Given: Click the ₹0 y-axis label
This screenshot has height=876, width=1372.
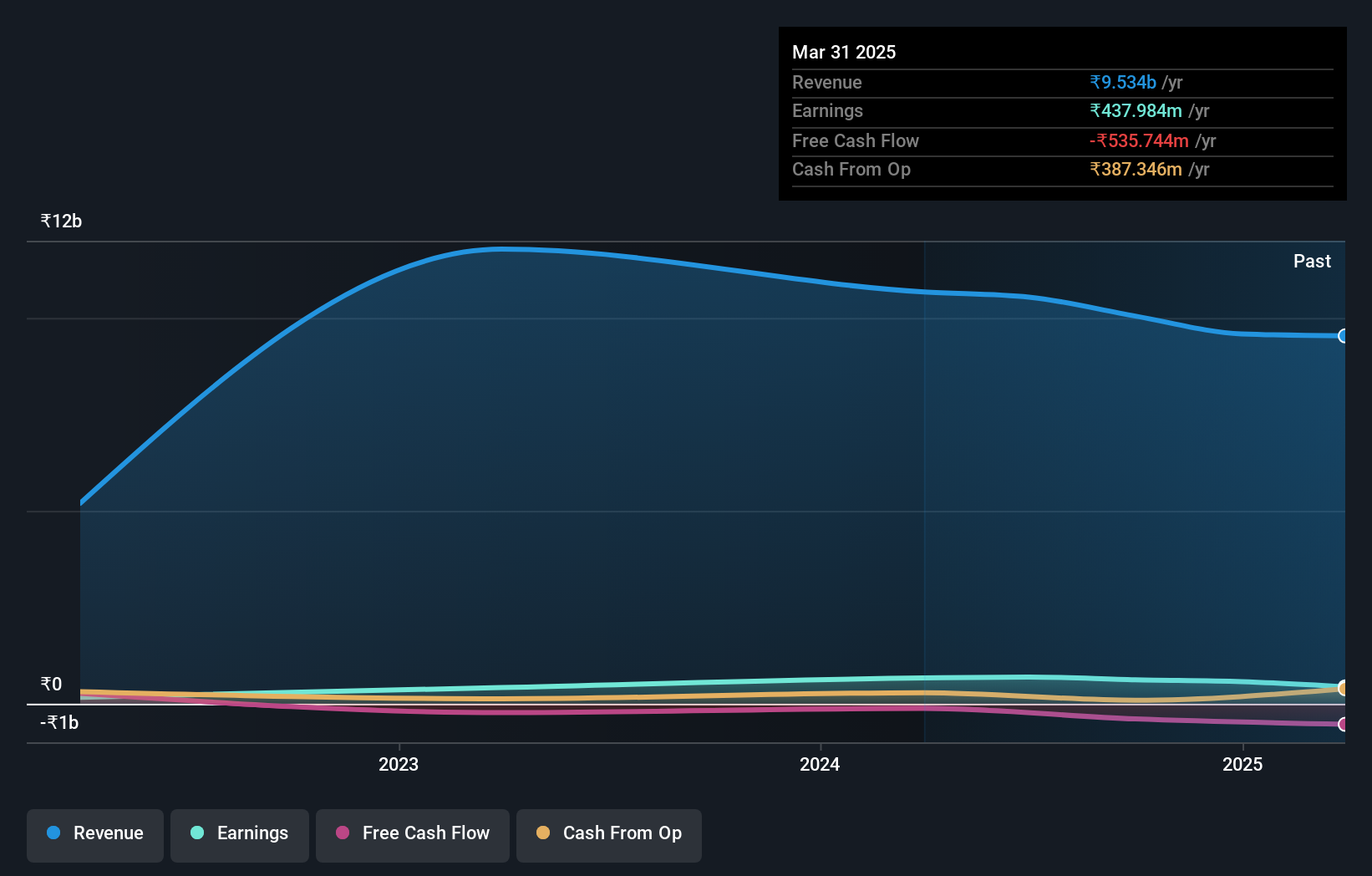Looking at the screenshot, I should pyautogui.click(x=51, y=685).
